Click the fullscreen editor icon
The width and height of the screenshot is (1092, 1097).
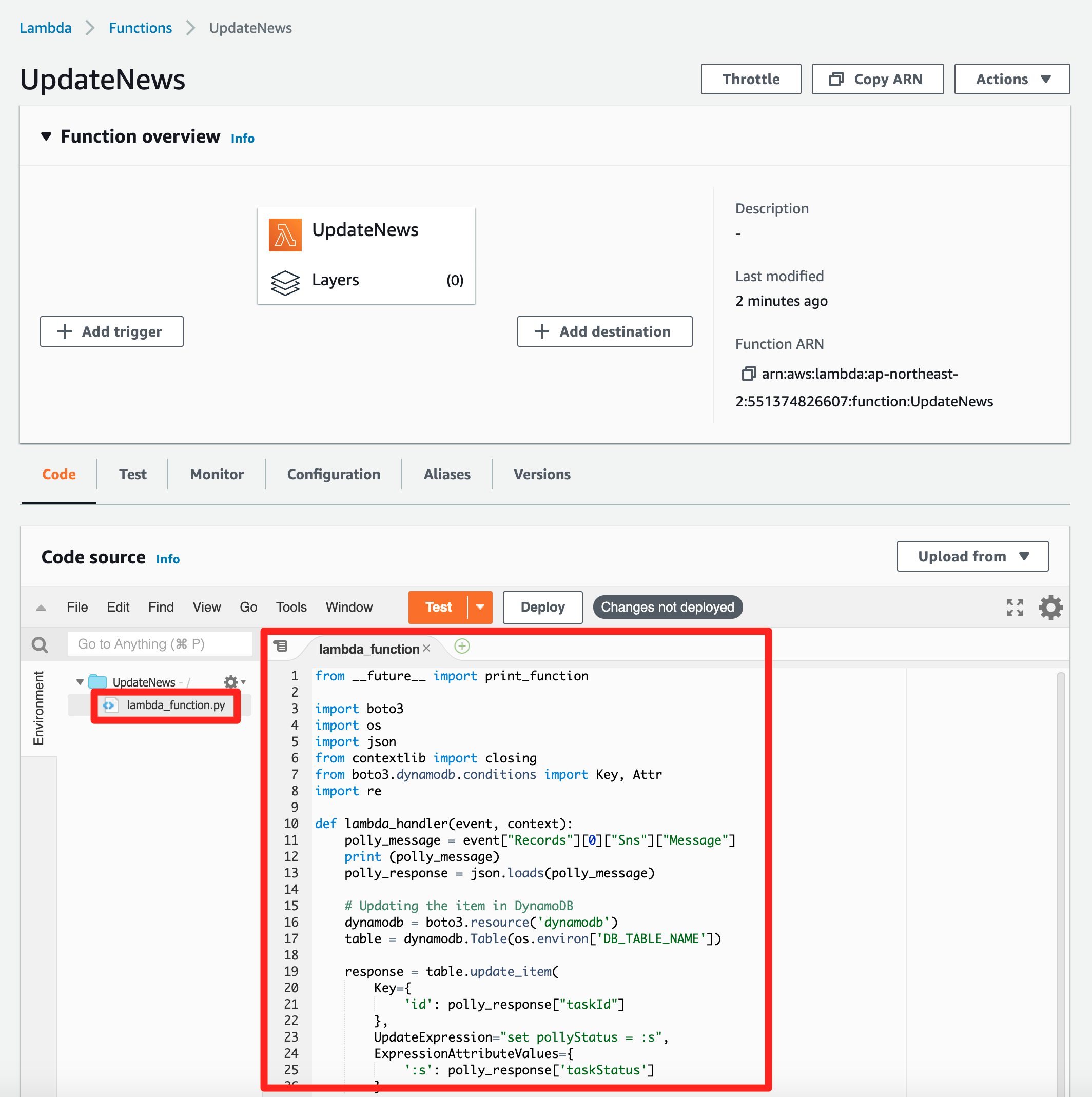click(x=1014, y=607)
